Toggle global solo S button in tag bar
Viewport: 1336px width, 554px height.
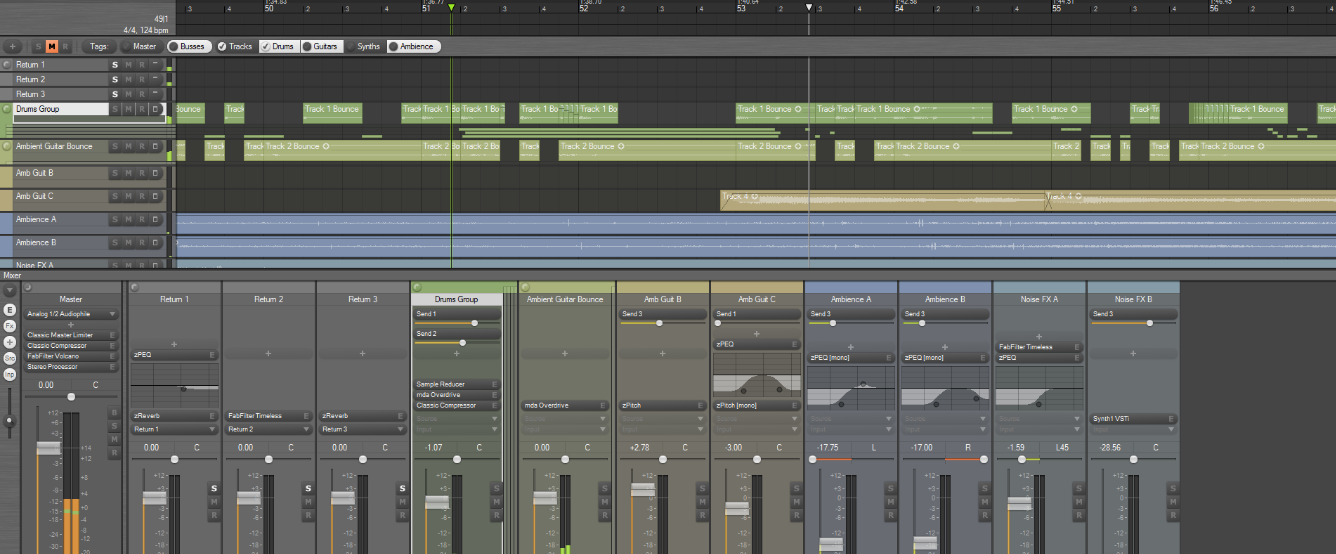(x=39, y=46)
